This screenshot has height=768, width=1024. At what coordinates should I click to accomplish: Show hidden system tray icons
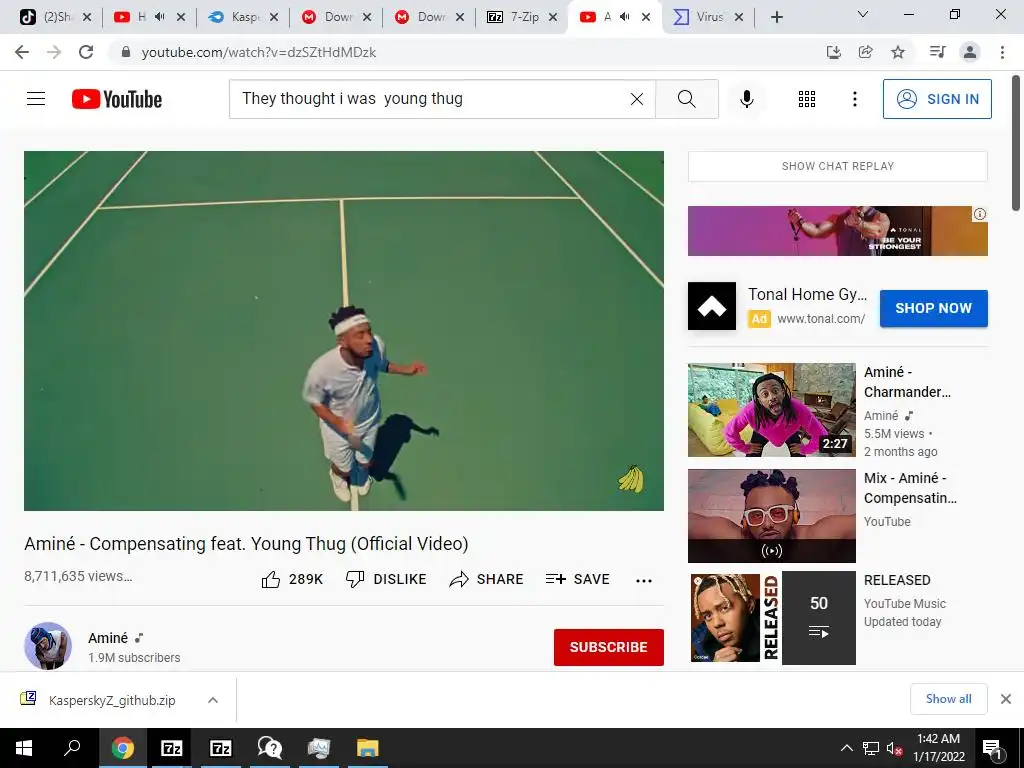846,748
